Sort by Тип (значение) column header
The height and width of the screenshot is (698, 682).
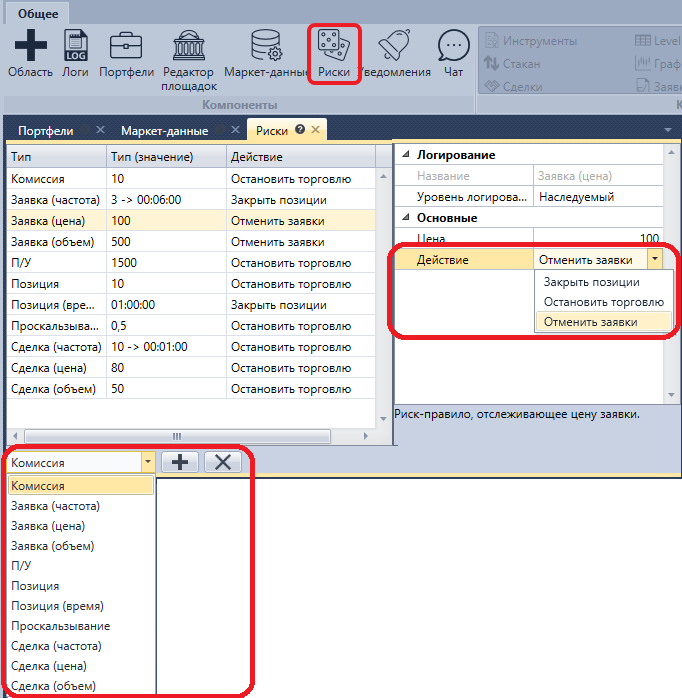point(166,157)
